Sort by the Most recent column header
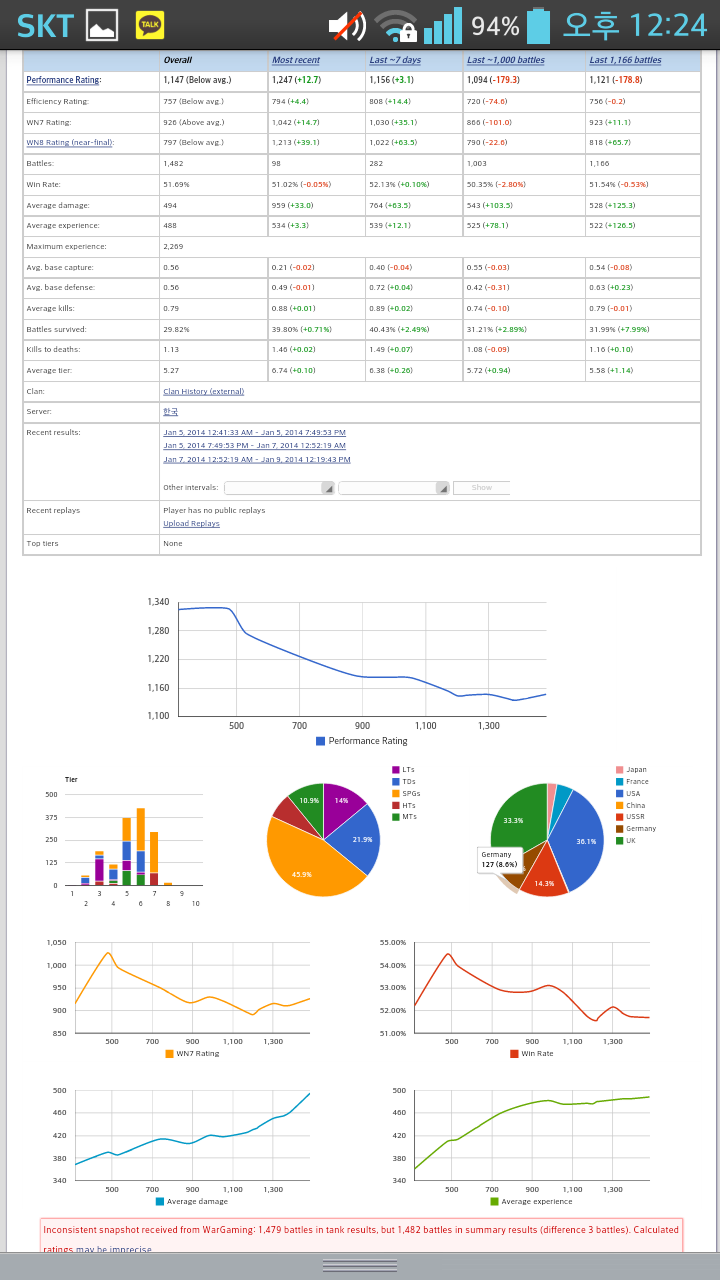The height and width of the screenshot is (1280, 720). [x=296, y=60]
